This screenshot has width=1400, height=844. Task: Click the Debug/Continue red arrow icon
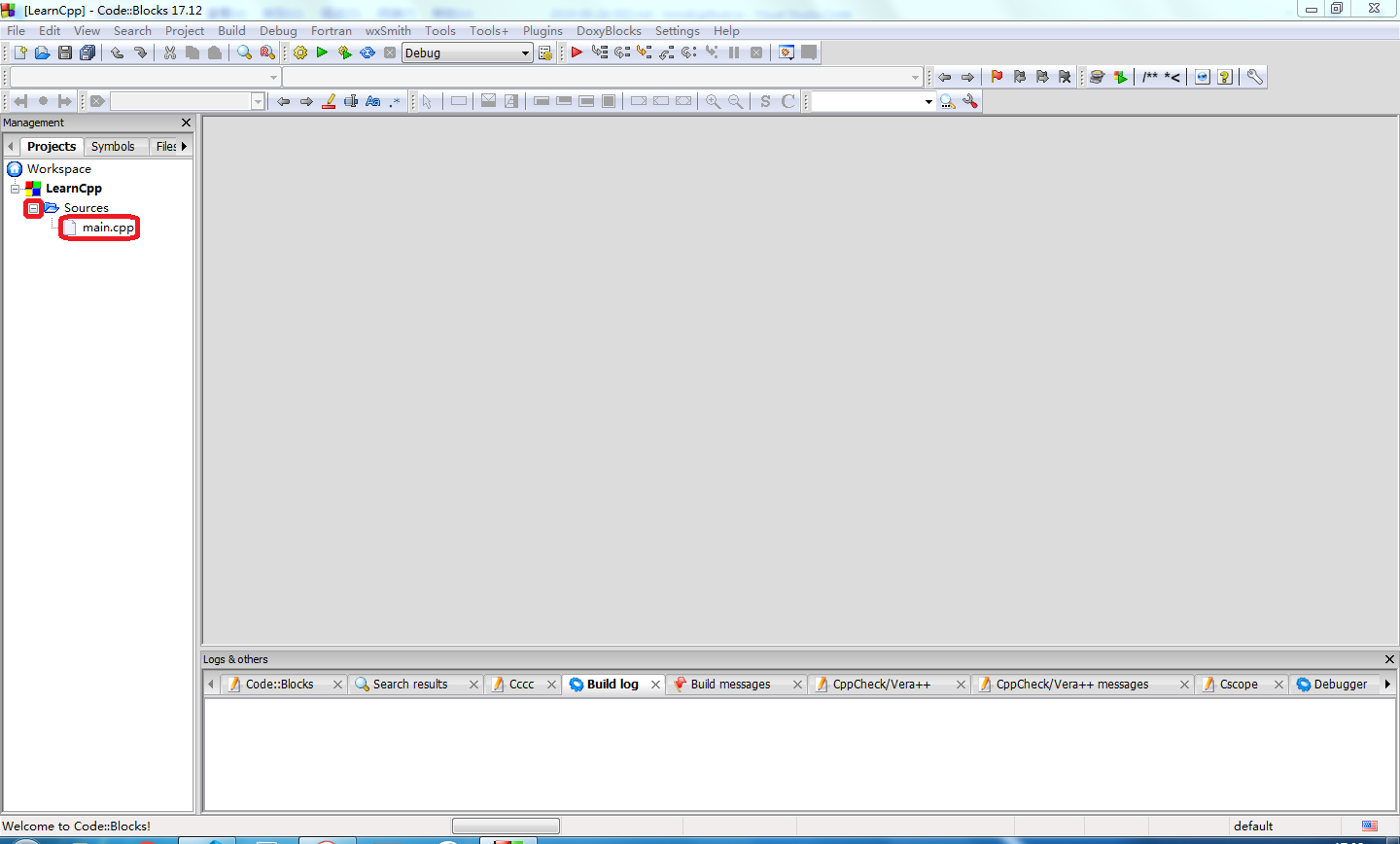point(577,53)
